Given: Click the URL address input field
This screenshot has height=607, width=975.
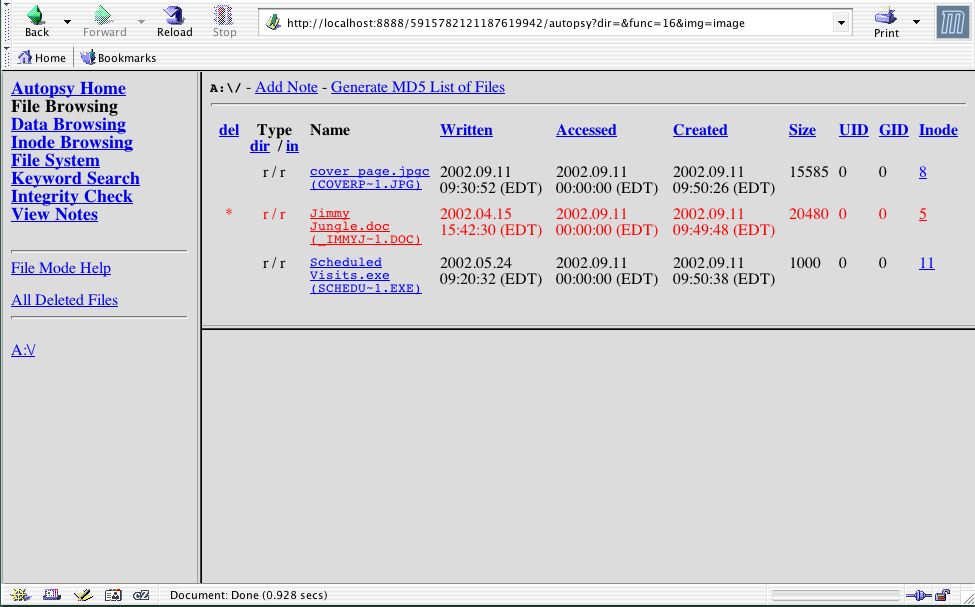Looking at the screenshot, I should (x=550, y=23).
